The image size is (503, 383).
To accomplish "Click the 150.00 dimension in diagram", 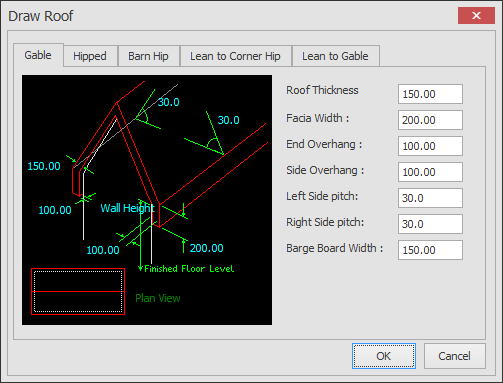I will (x=44, y=166).
